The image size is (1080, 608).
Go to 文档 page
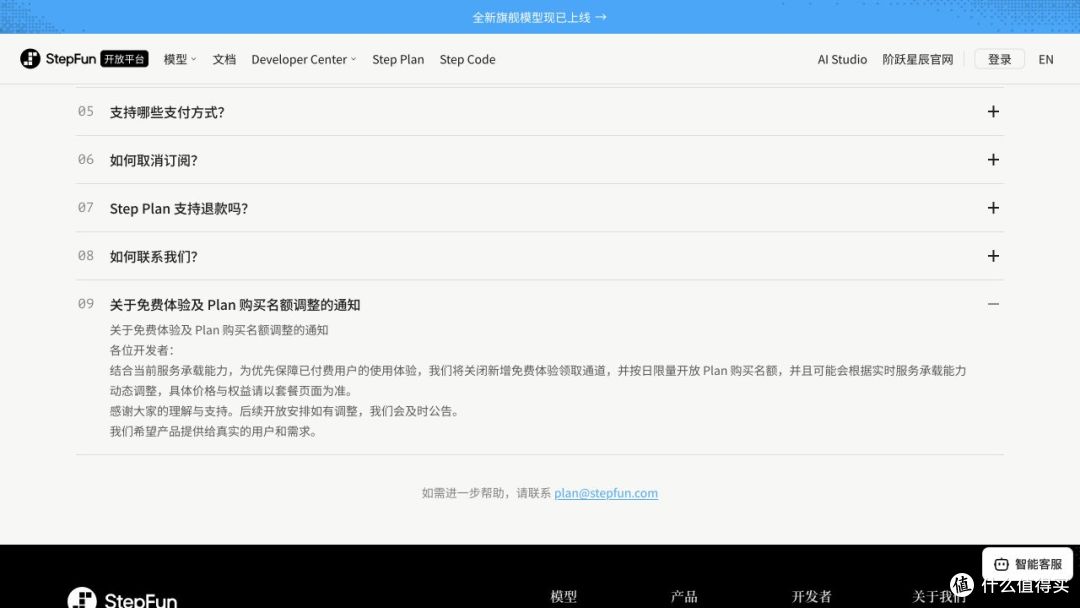224,59
